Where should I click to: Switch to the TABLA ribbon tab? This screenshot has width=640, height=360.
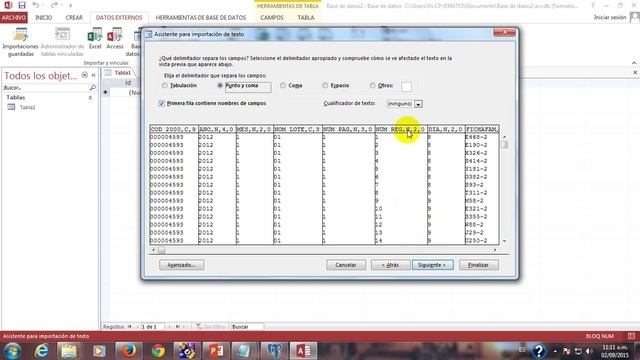click(x=306, y=18)
